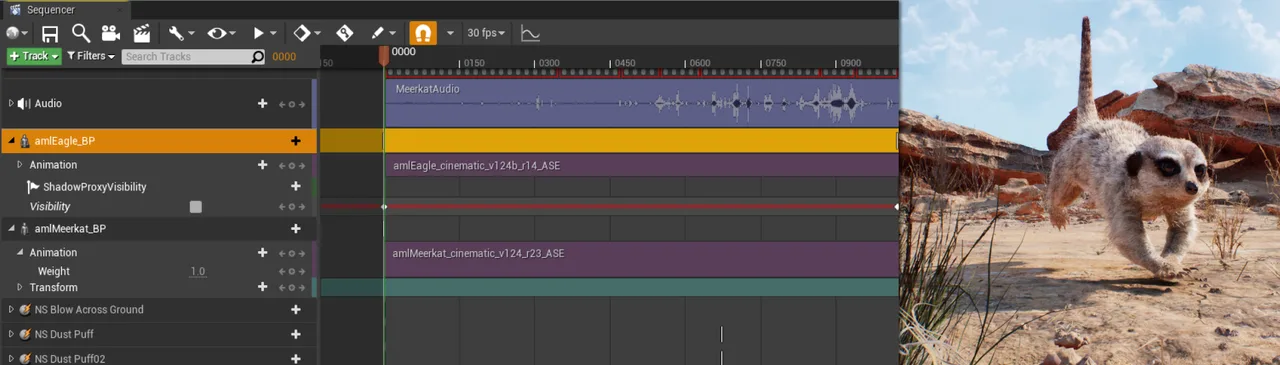
Task: Select the NS Dust Puff keyframe
Action: (x=721, y=334)
